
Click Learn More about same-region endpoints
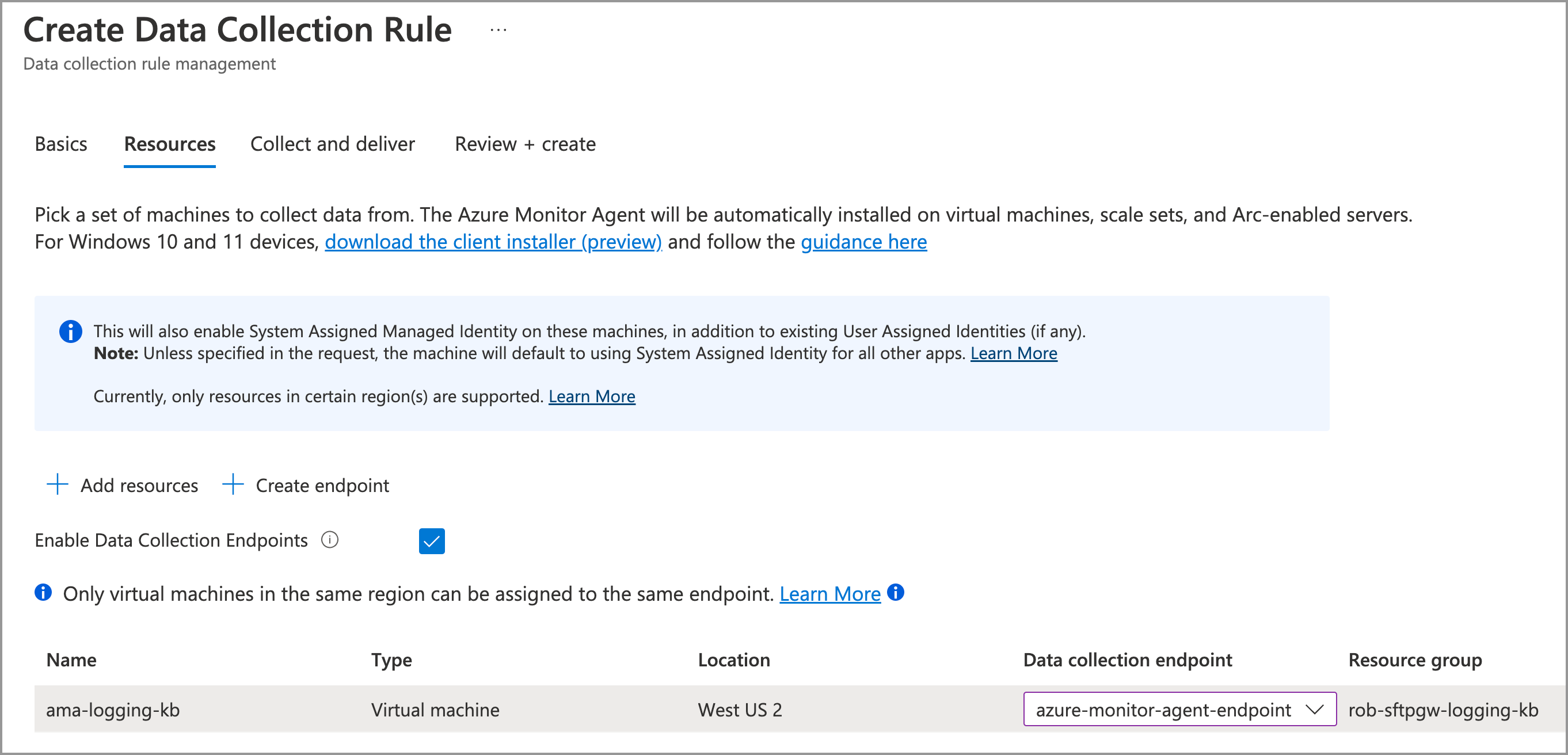pos(829,594)
